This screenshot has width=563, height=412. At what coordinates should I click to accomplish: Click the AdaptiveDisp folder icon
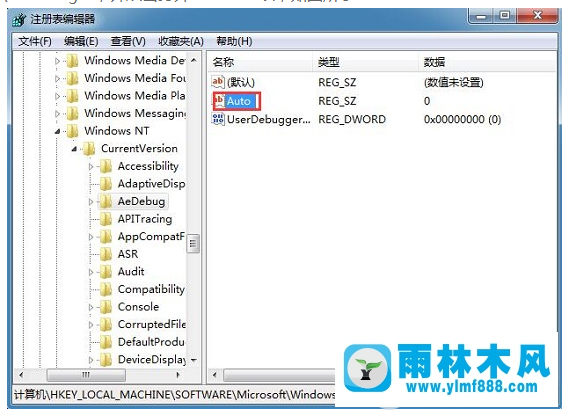pyautogui.click(x=106, y=184)
